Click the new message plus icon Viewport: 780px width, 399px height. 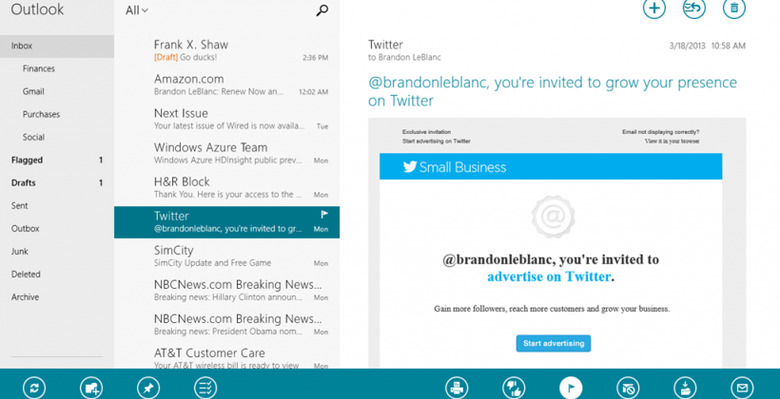(654, 8)
